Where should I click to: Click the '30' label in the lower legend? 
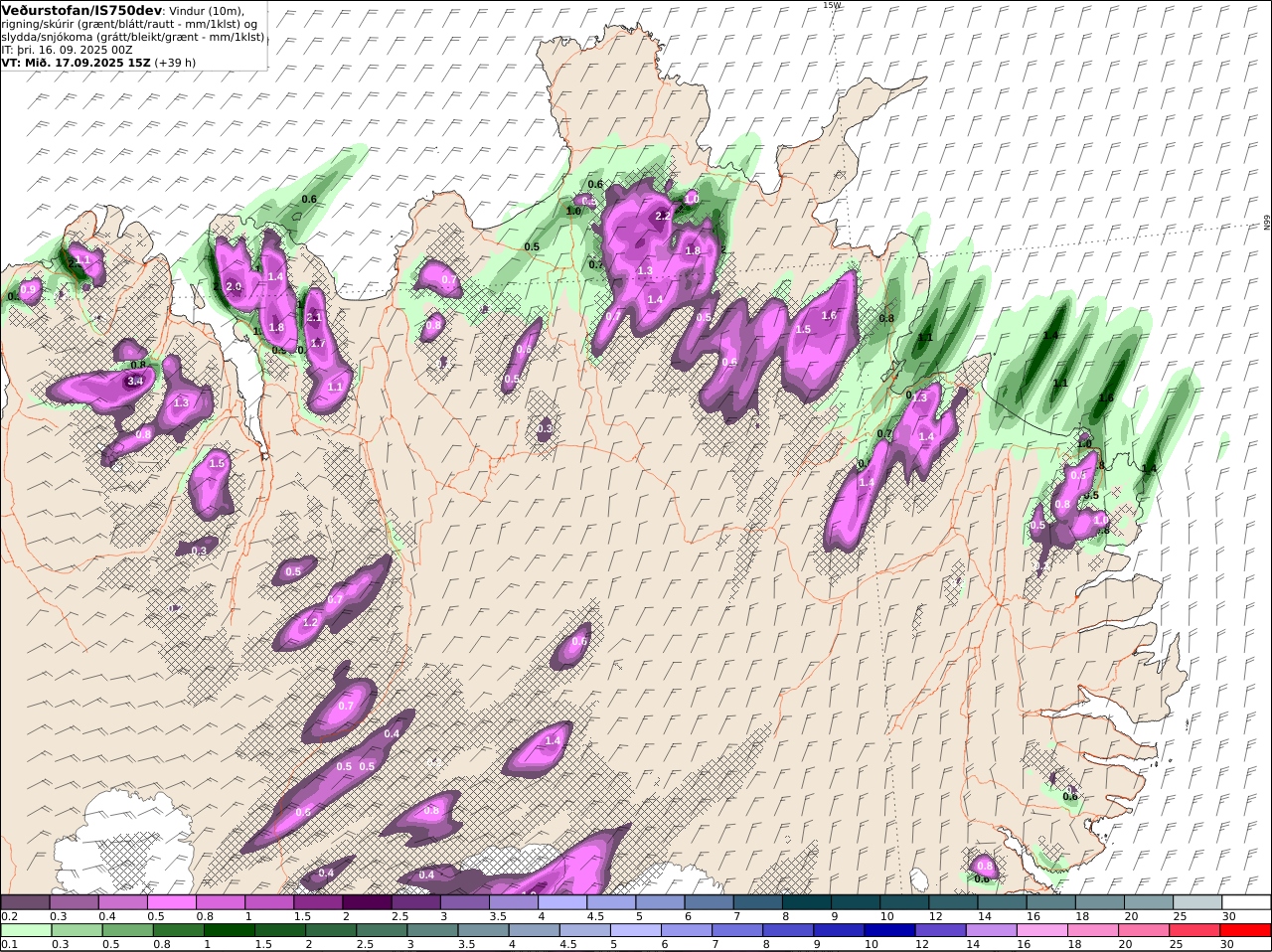click(1229, 944)
